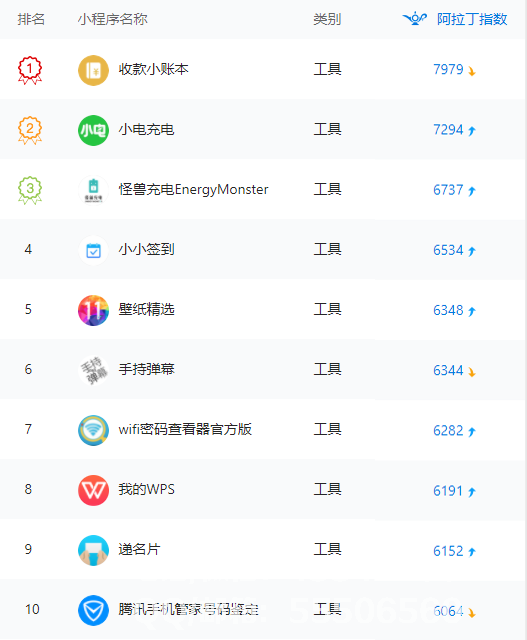Image resolution: width=527 pixels, height=640 pixels.
Task: Open the 我的WPS name link
Action: pos(147,489)
